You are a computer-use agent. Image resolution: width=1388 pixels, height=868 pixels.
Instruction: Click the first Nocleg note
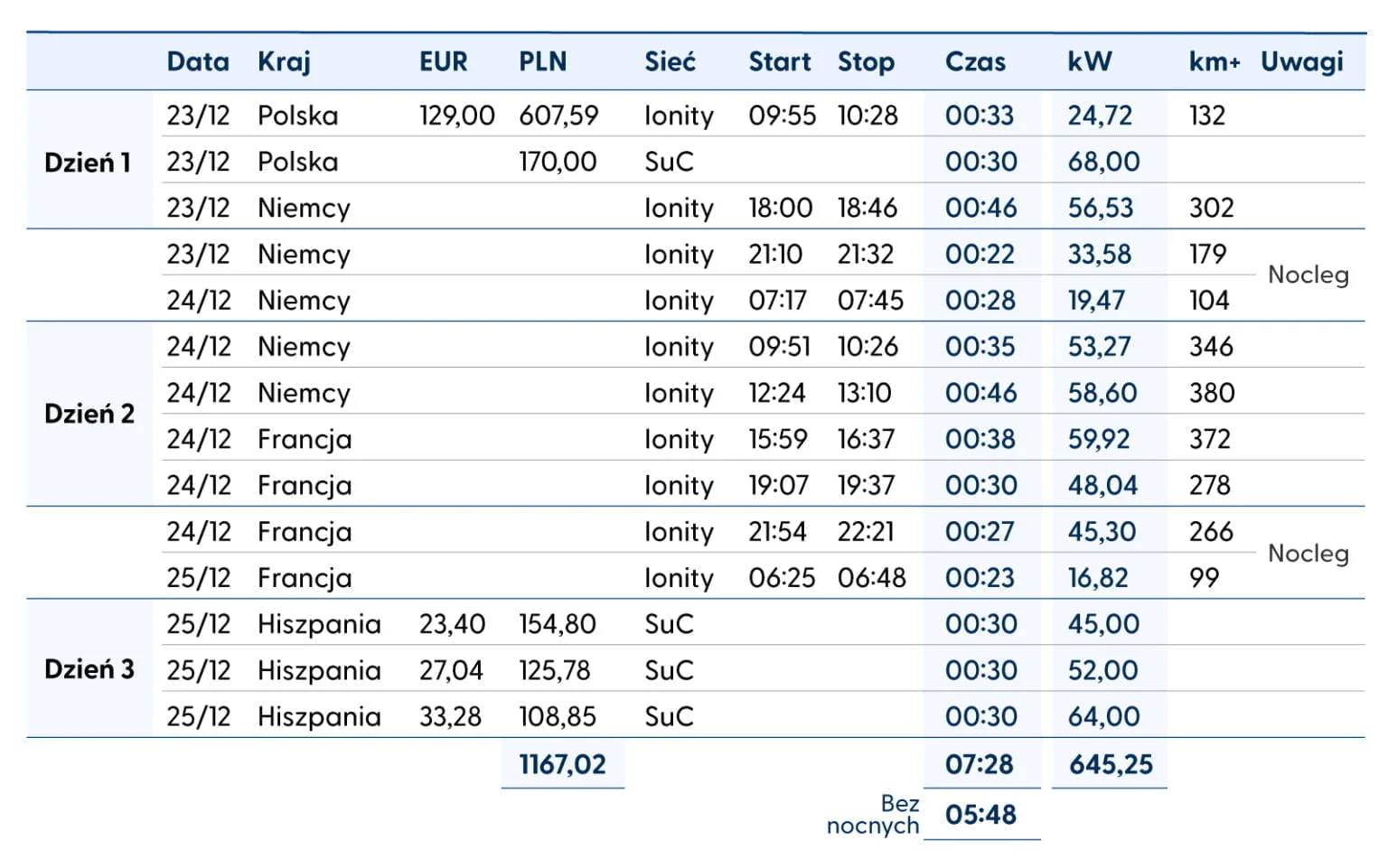pos(1308,275)
